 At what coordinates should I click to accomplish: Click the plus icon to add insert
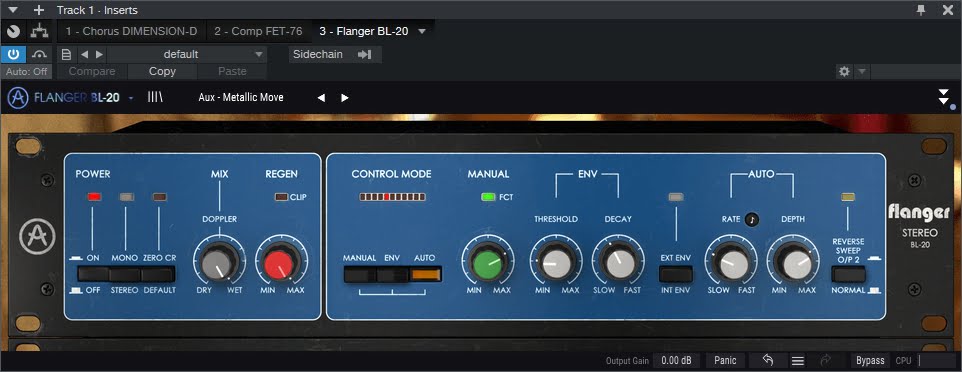click(x=39, y=10)
